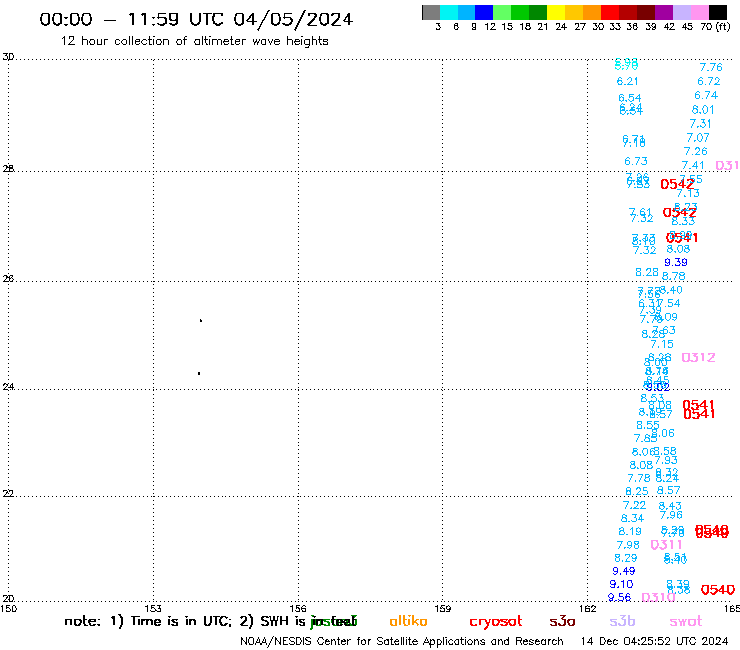Click the 'NOAA/NESDIS Center for Satellite Applications' credit

tap(364, 642)
